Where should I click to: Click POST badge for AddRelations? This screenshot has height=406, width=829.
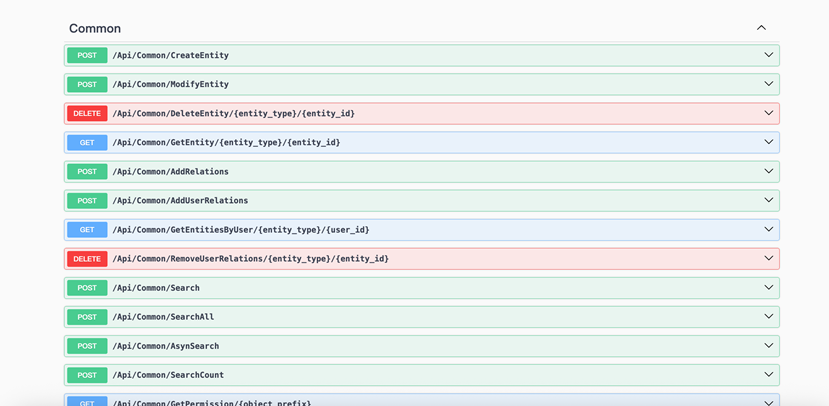tap(87, 171)
